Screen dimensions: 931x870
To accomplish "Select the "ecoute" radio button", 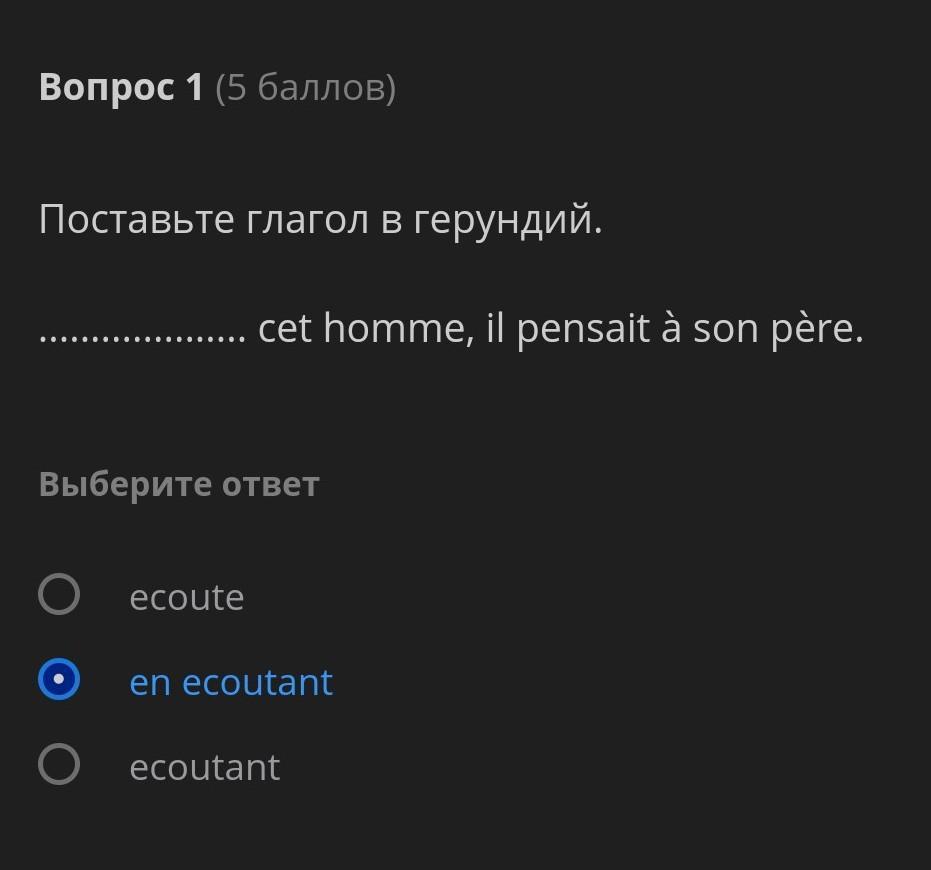I will pyautogui.click(x=59, y=594).
